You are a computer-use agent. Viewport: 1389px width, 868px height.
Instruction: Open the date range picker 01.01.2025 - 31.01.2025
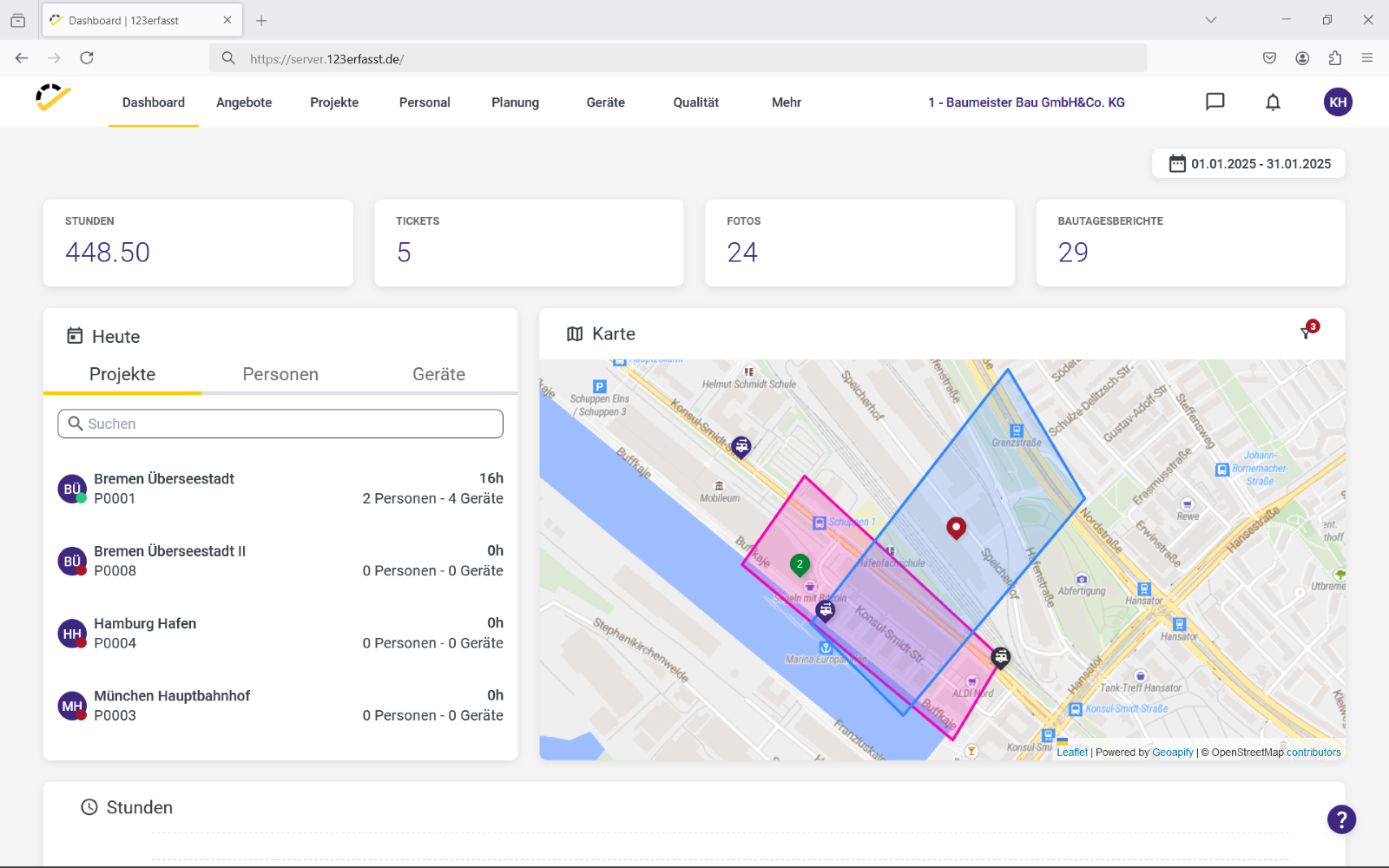[x=1248, y=164]
